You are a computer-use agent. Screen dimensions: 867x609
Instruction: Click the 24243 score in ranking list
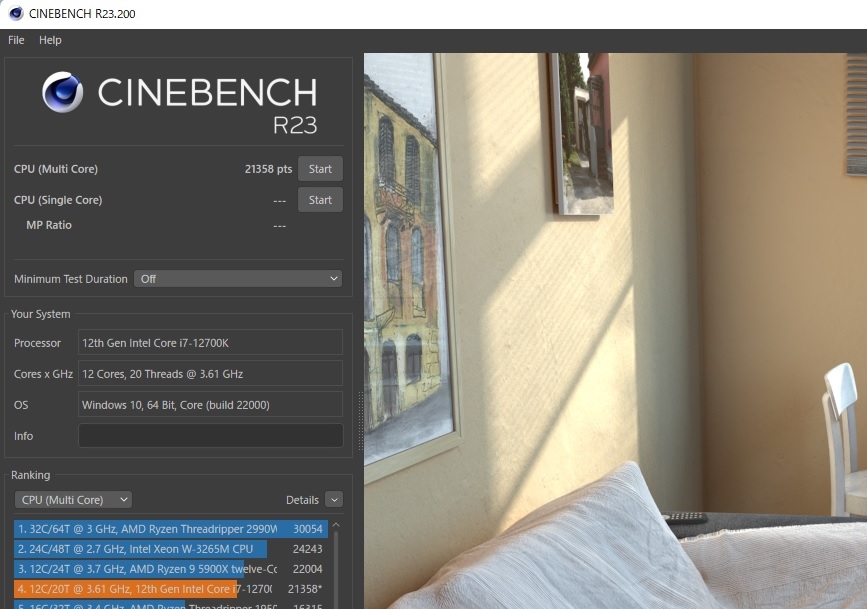point(307,549)
